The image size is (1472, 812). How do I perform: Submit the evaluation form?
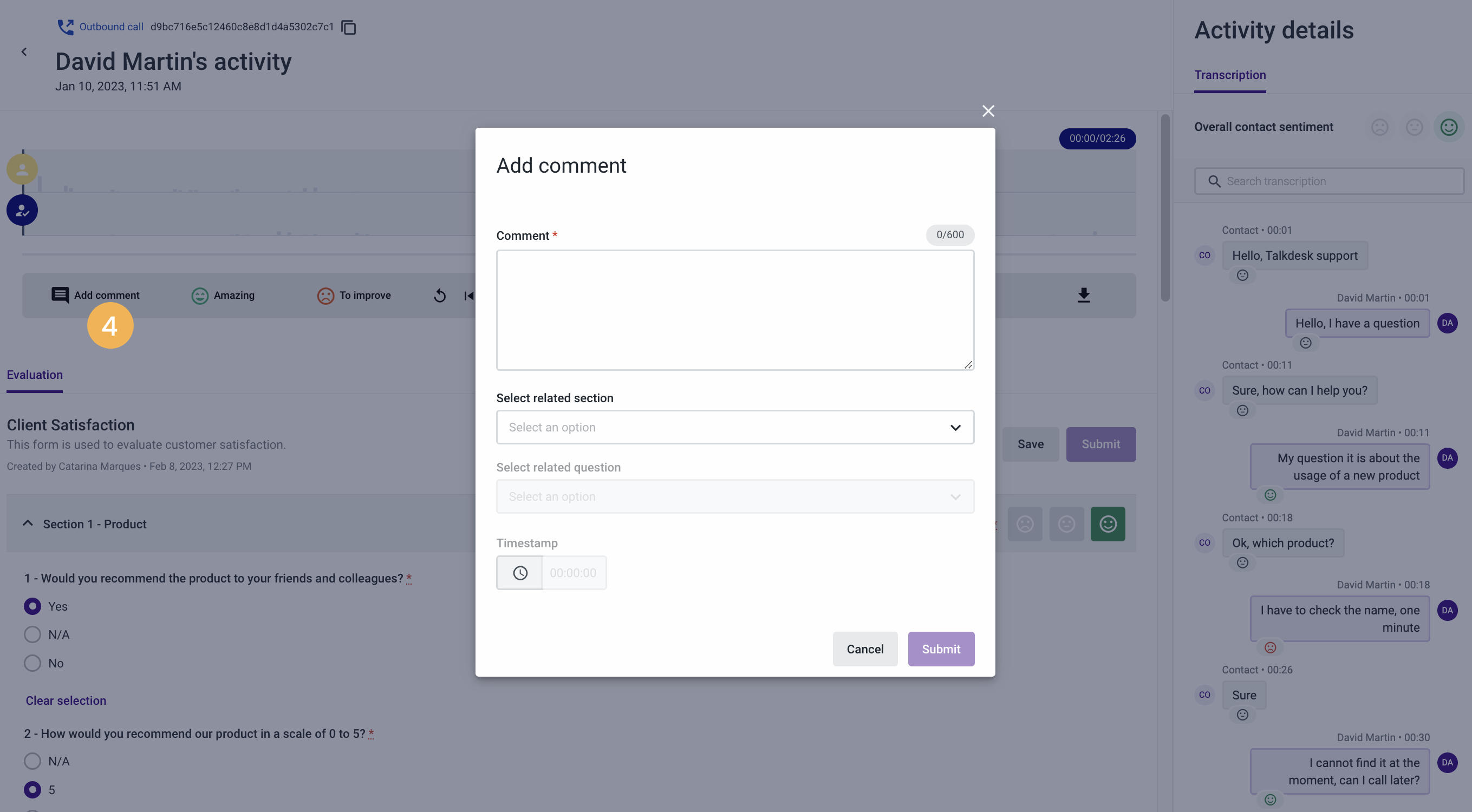pos(1100,444)
